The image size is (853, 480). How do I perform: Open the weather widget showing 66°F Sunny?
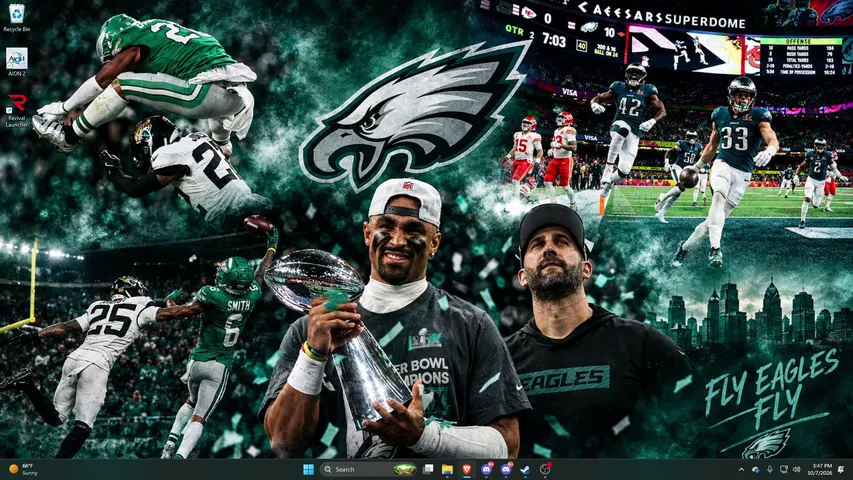click(23, 469)
